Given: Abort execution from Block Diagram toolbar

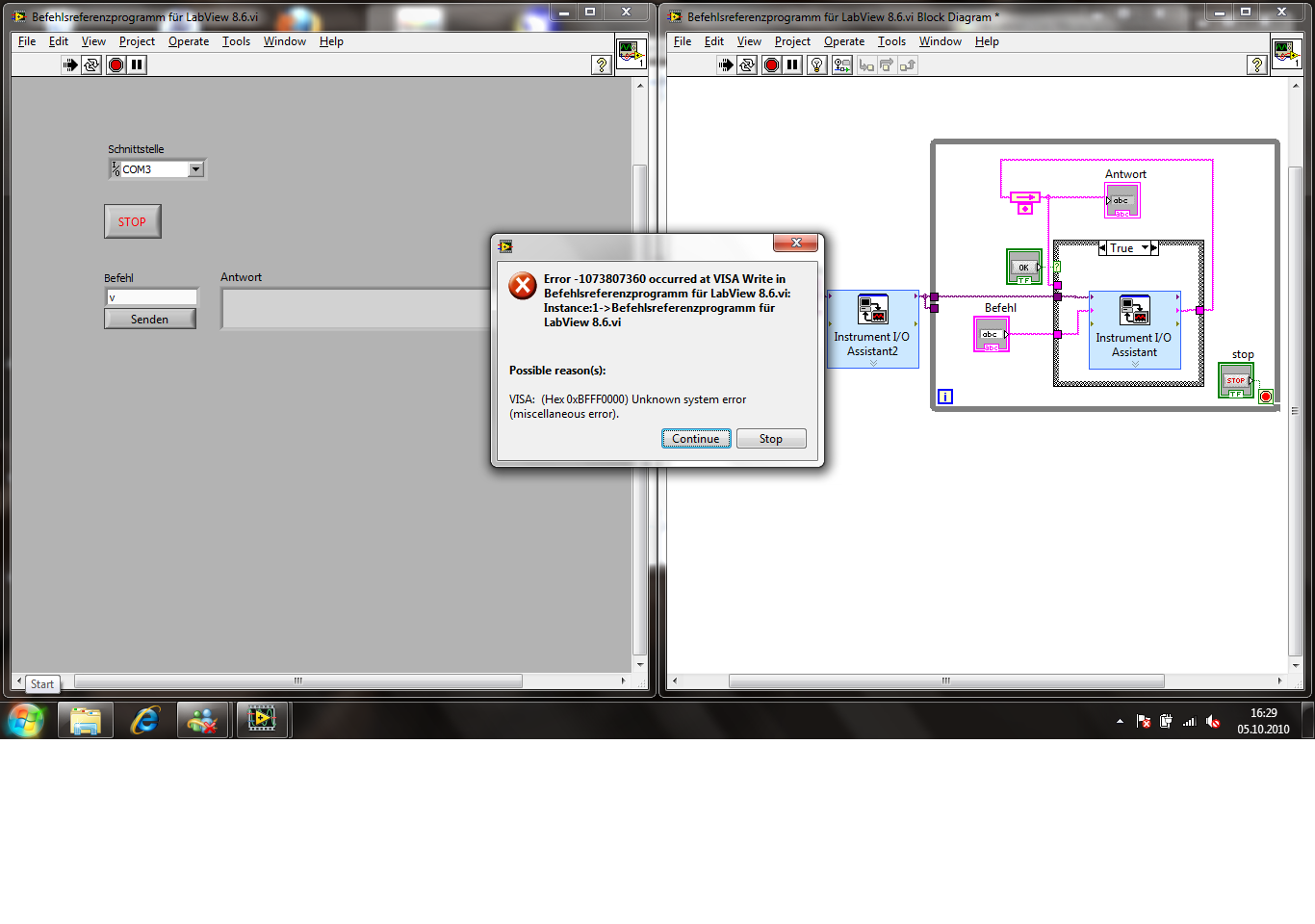Looking at the screenshot, I should coord(771,64).
